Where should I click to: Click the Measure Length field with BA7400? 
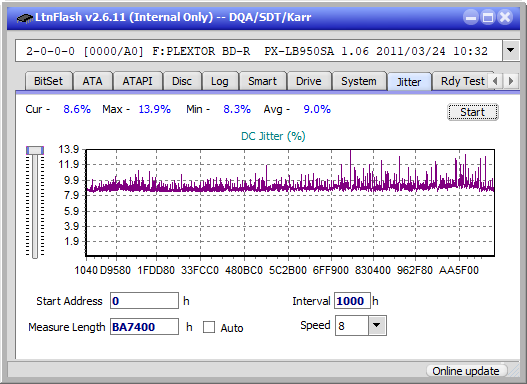(144, 327)
